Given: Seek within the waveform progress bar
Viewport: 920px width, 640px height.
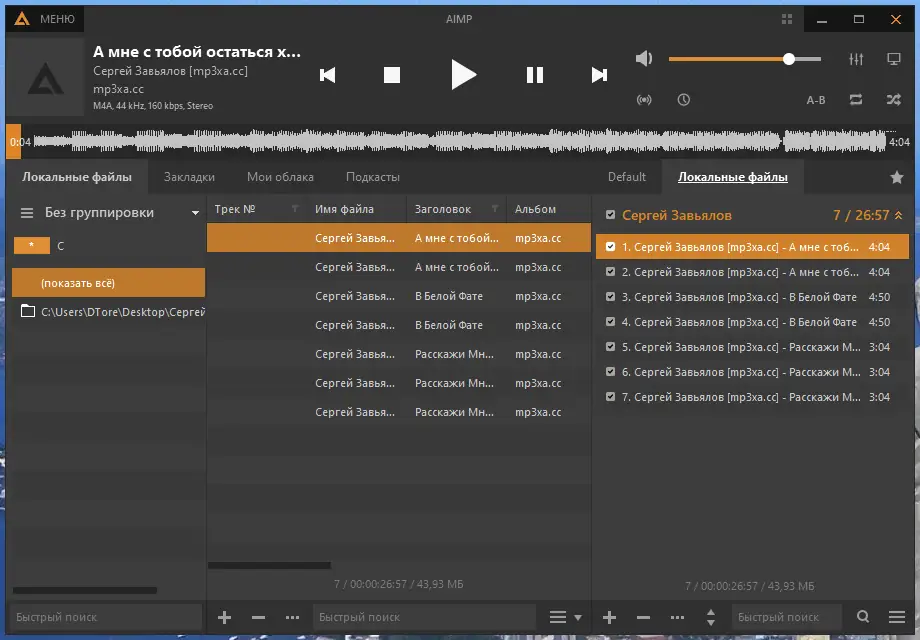Looking at the screenshot, I should pyautogui.click(x=459, y=141).
